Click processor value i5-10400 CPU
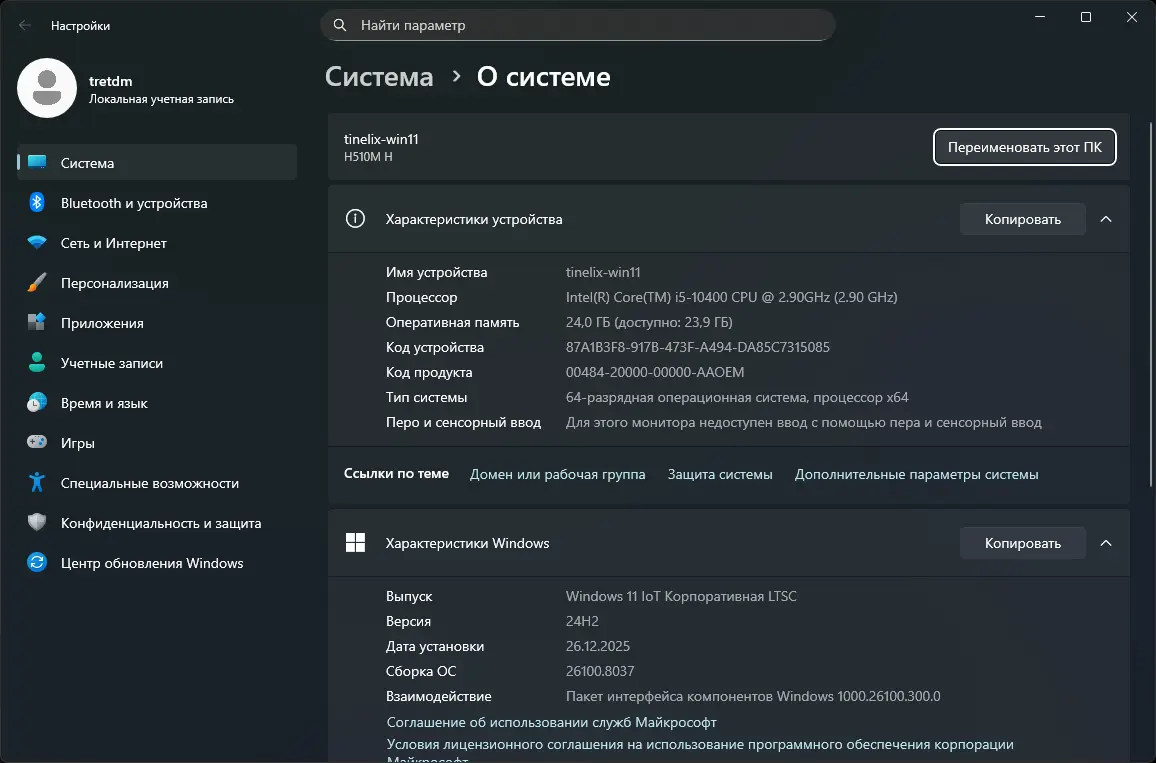This screenshot has height=763, width=1156. click(x=731, y=297)
